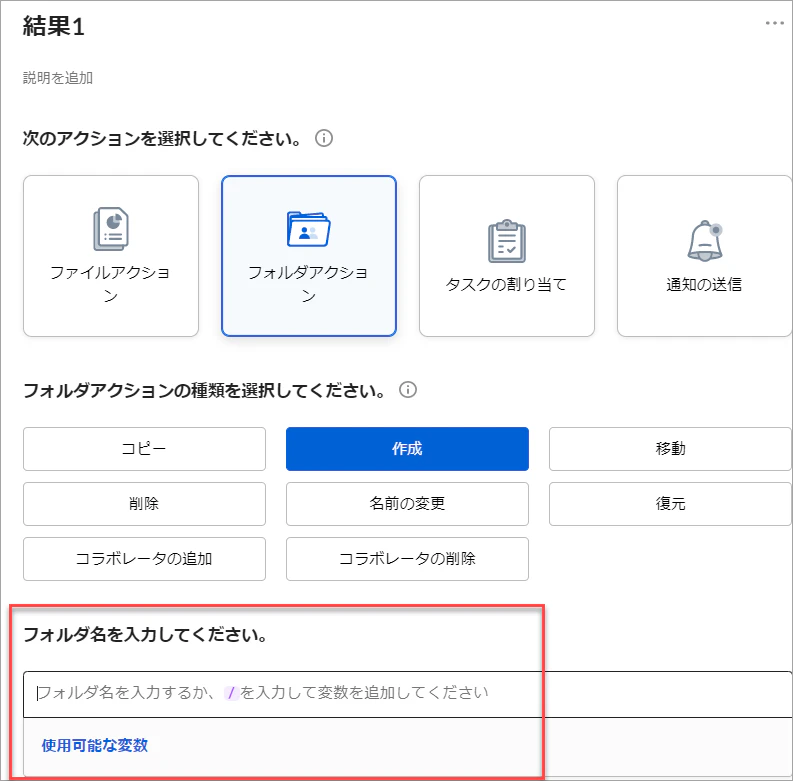Choose the コピー folder action type

coord(144,449)
